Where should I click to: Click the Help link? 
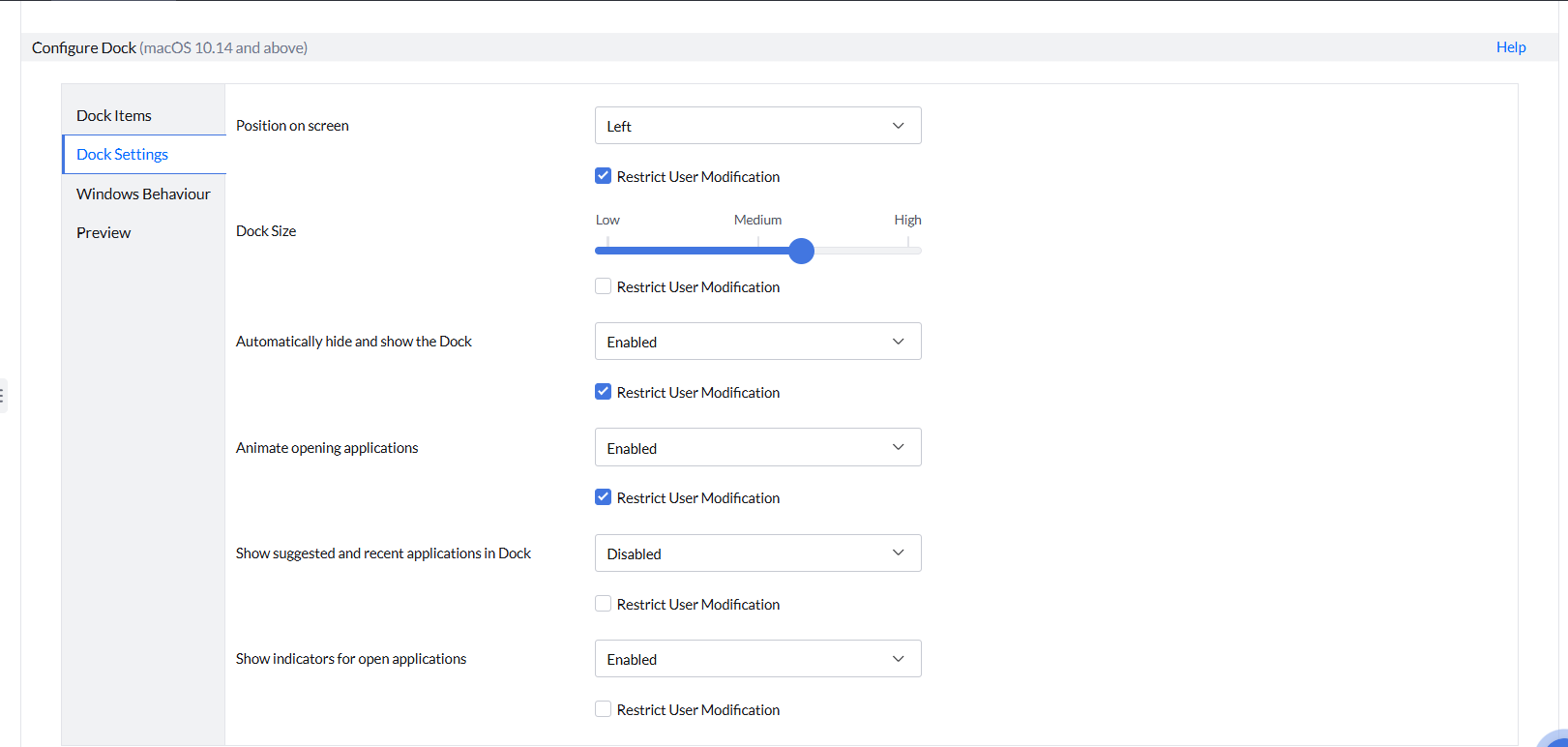[1510, 47]
